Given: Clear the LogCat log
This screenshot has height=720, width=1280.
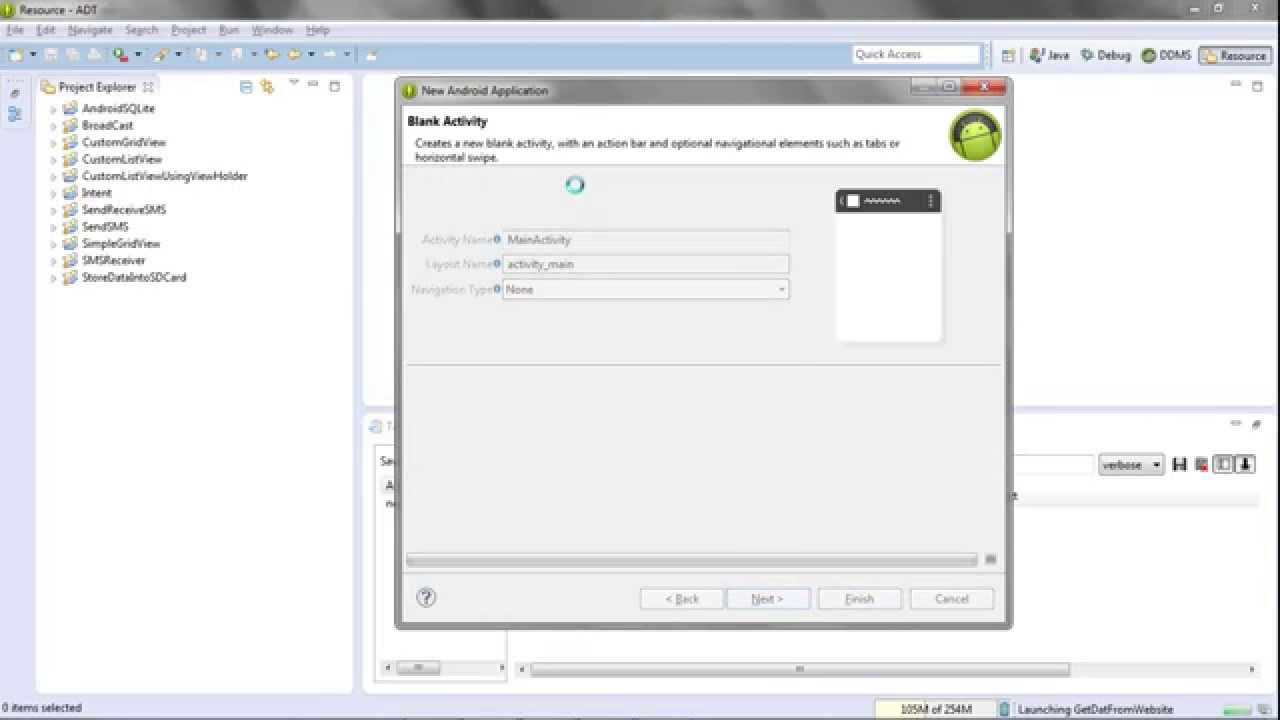Looking at the screenshot, I should [x=1201, y=464].
